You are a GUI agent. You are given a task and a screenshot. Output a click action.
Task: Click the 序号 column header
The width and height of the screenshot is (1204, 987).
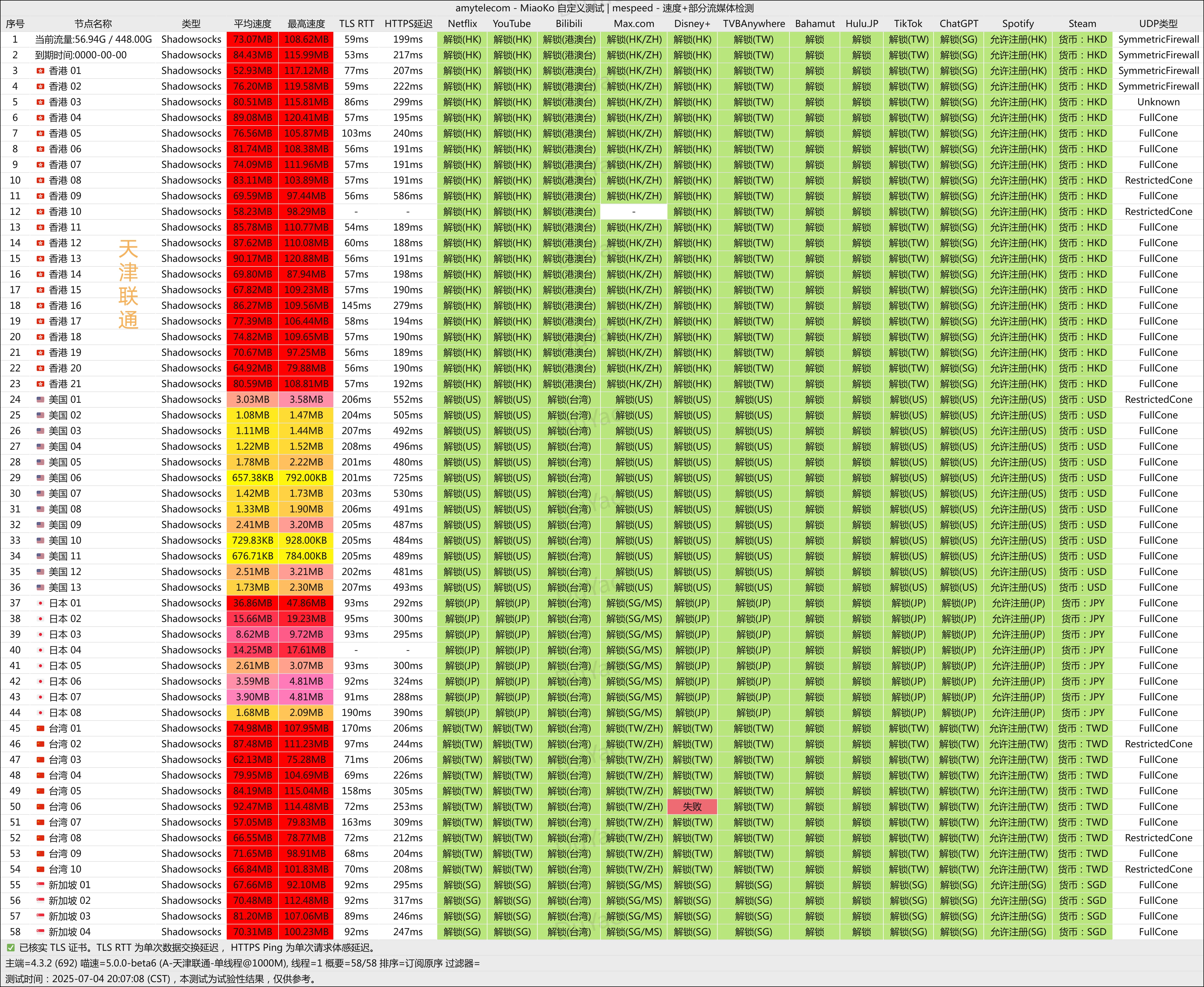(x=15, y=24)
